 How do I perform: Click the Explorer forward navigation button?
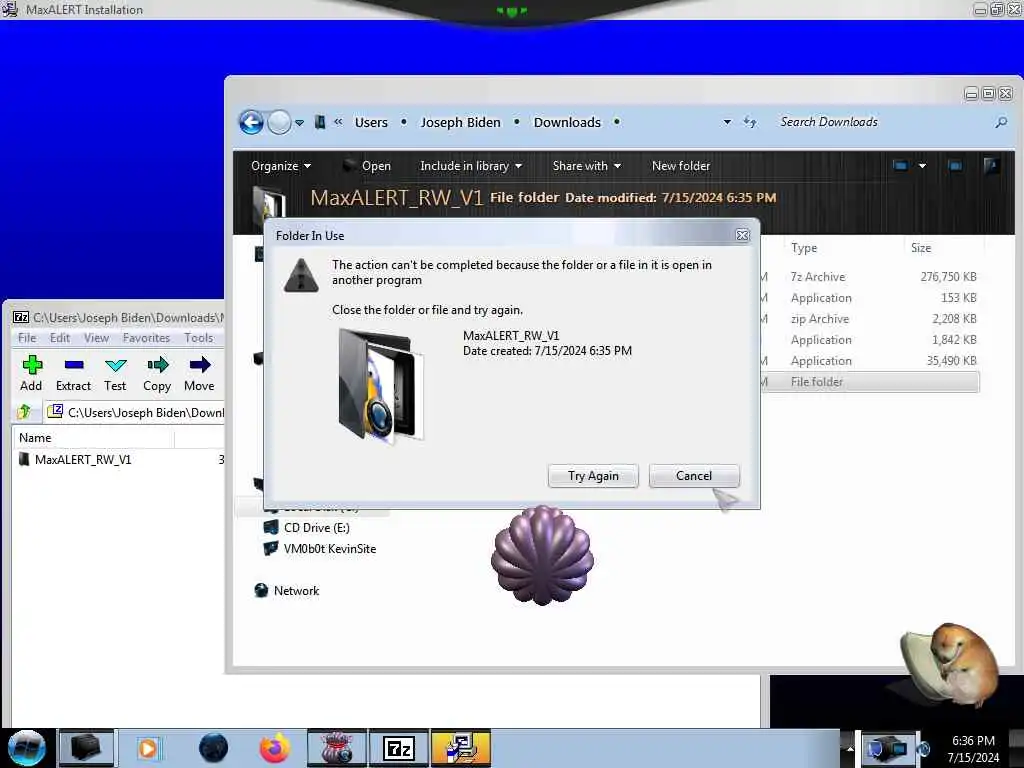coord(280,122)
